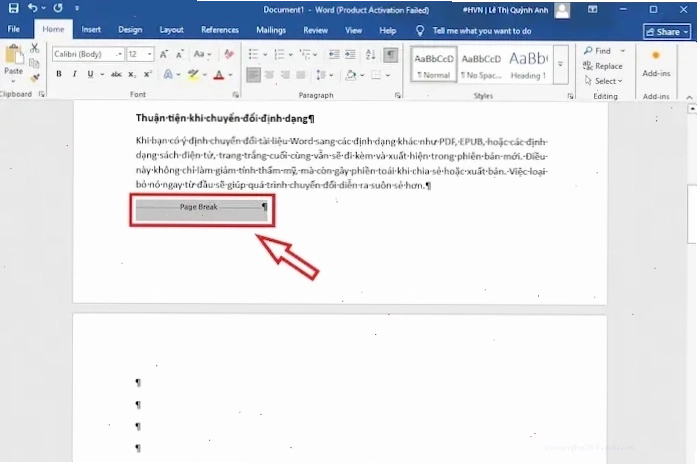Image resolution: width=697 pixels, height=464 pixels.
Task: Go to the References tab
Action: click(220, 30)
